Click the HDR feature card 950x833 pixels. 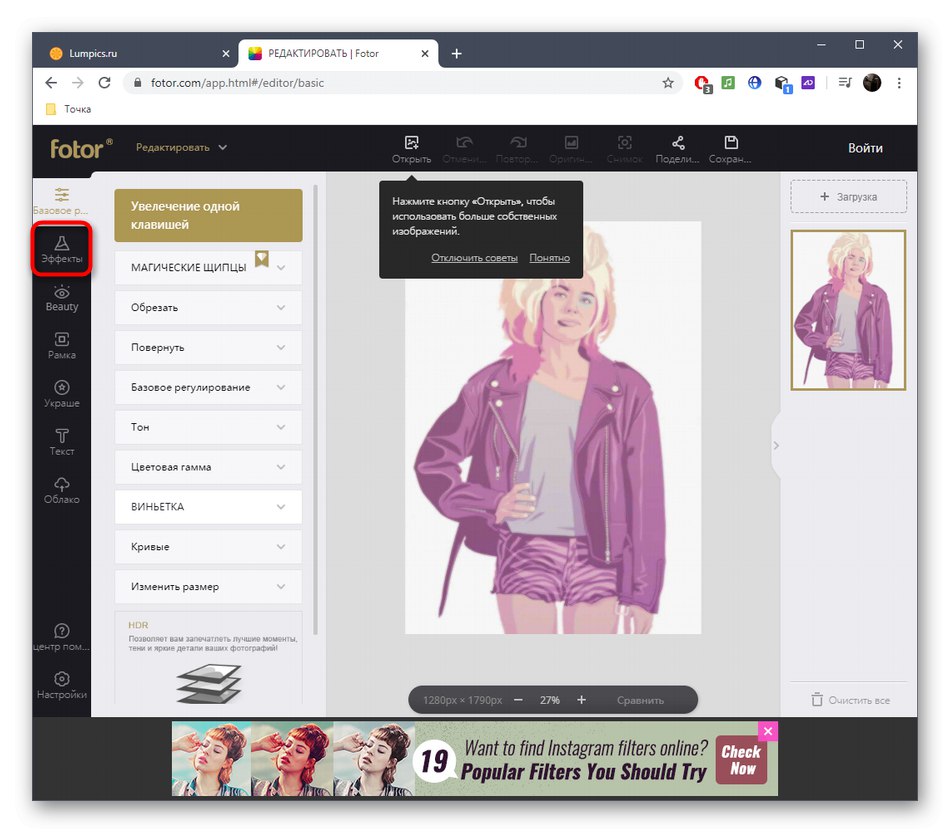tap(208, 657)
